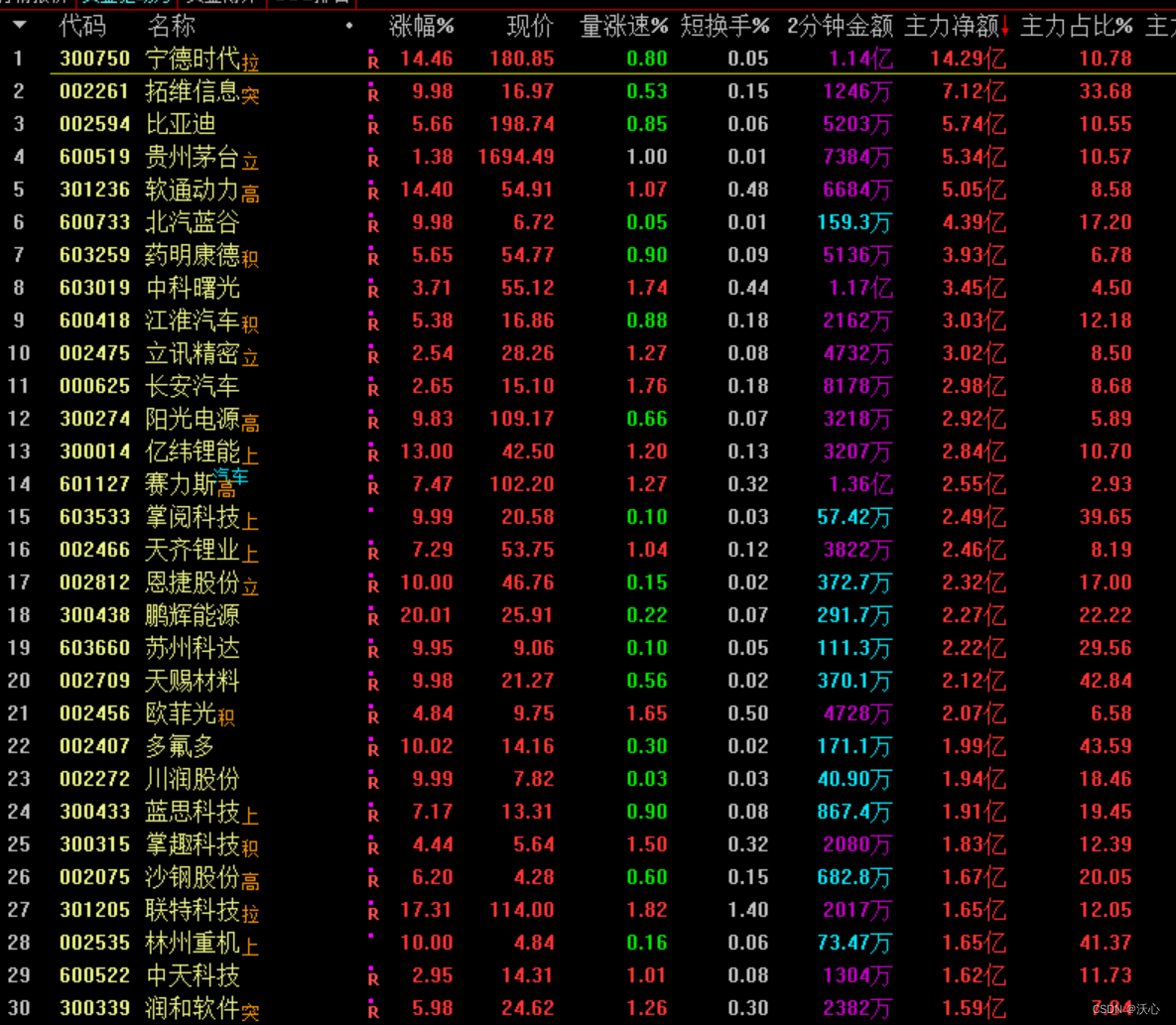
Task: Select stock name 天赐材料
Action: point(193,681)
